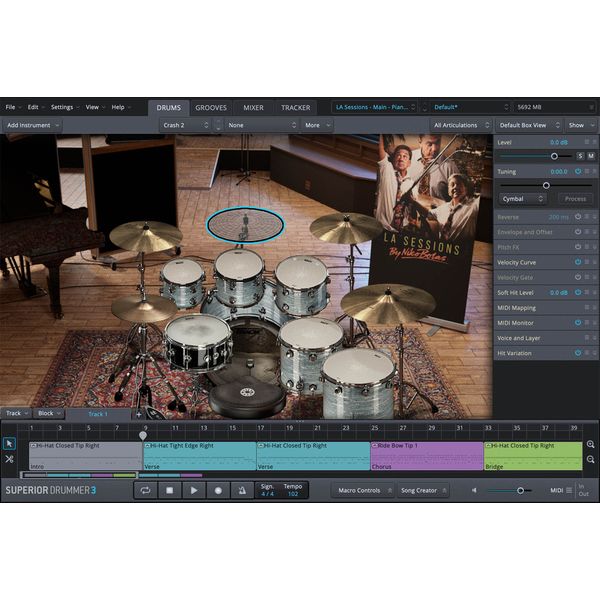Select the Track 1 tab
Screen dimensions: 600x600
click(x=98, y=414)
